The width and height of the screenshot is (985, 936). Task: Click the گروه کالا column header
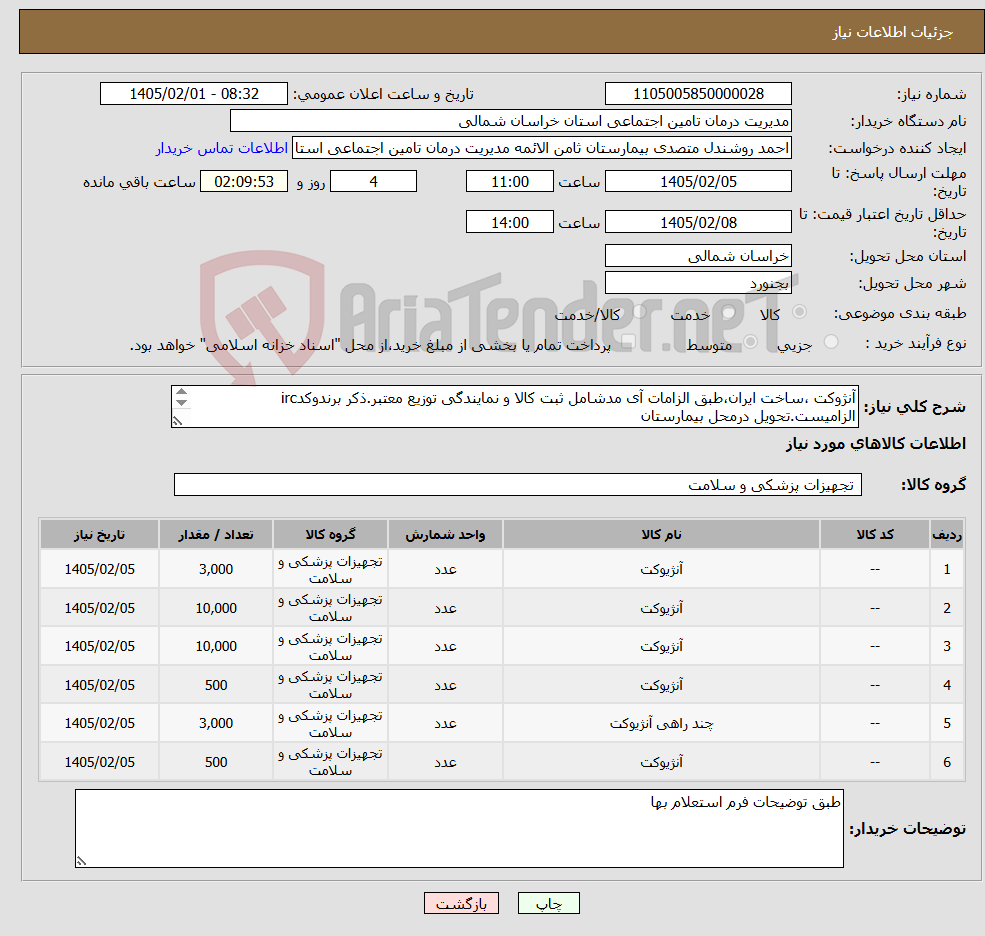[x=330, y=535]
